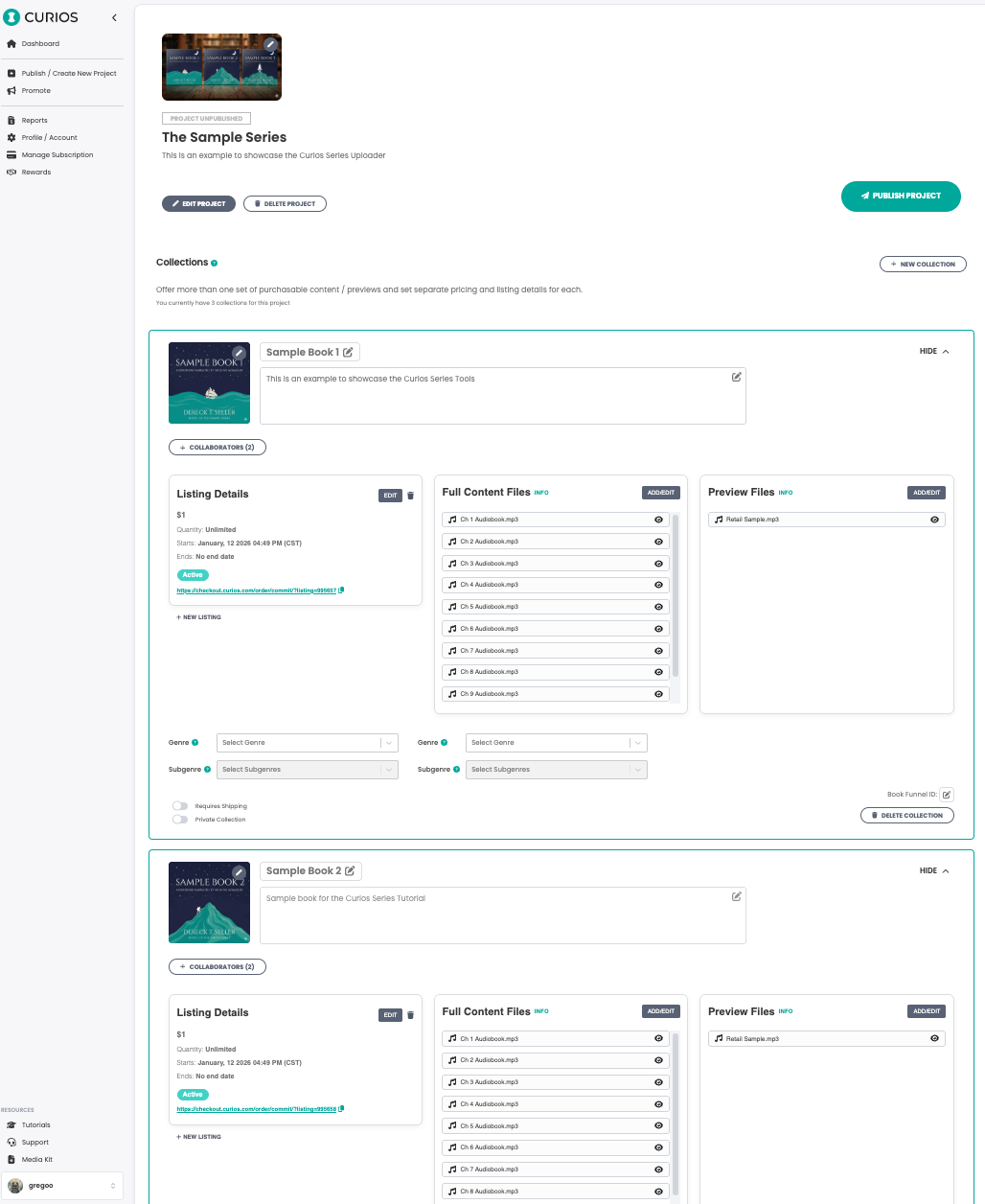The image size is (985, 1204).
Task: Click the Sample Book 2 cover thumbnail
Action: [x=209, y=903]
